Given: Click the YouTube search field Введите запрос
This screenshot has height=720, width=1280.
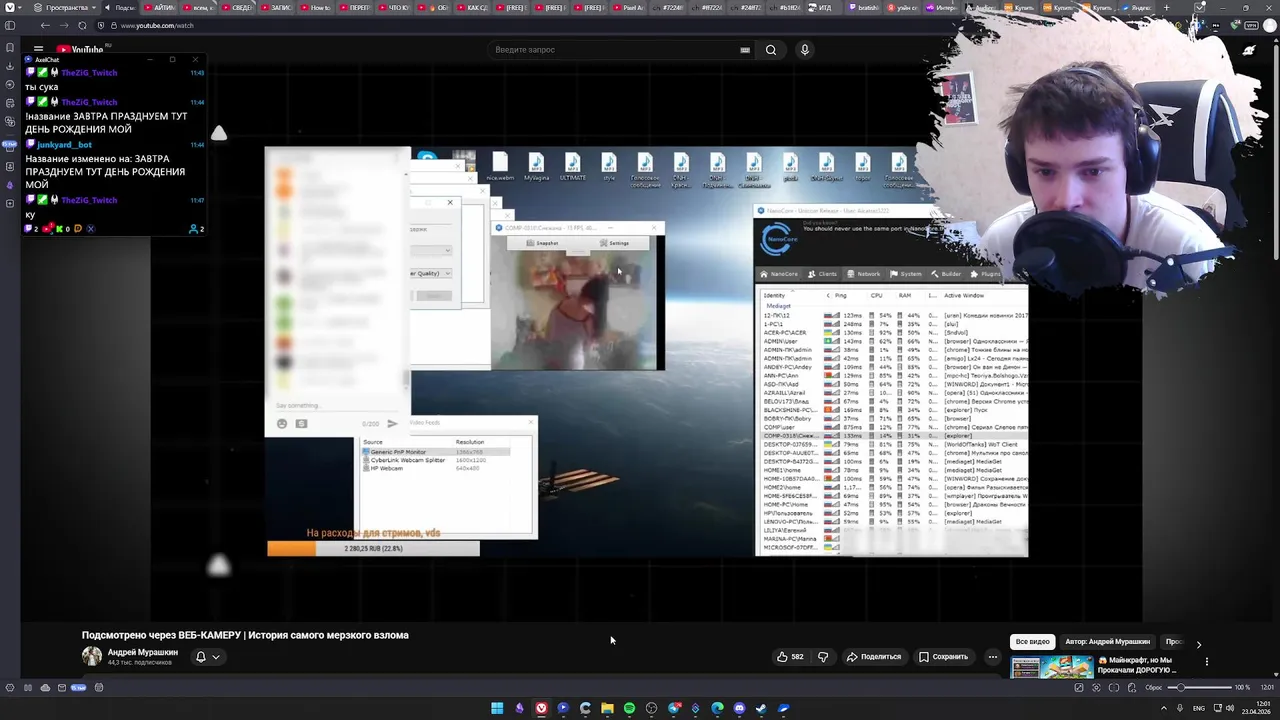Looking at the screenshot, I should (615, 50).
